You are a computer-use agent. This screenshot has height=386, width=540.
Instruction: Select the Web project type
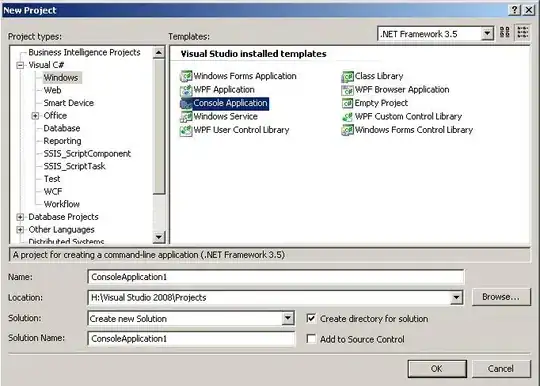[x=52, y=90]
